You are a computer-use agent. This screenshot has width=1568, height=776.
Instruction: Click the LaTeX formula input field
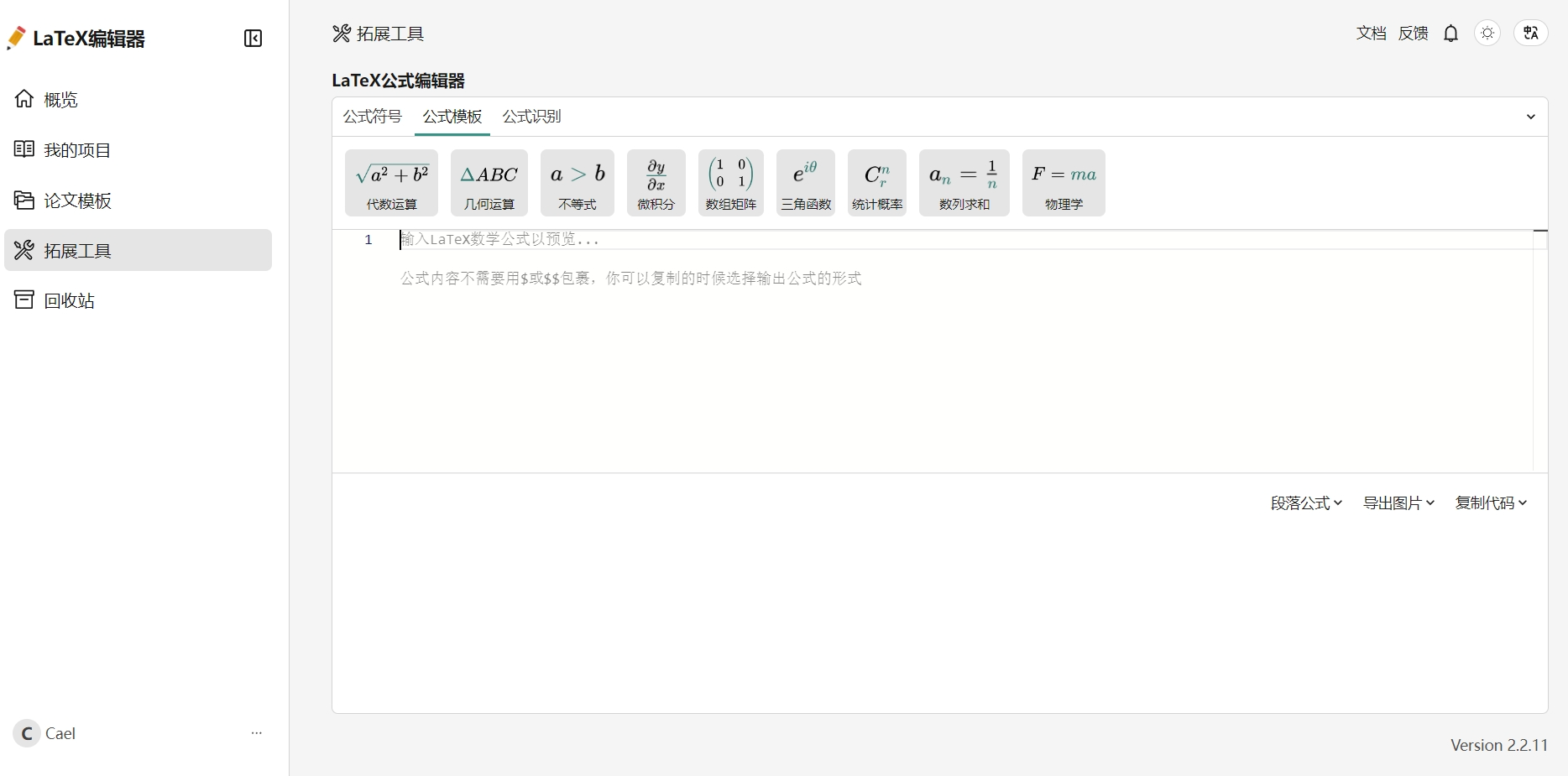[923, 240]
